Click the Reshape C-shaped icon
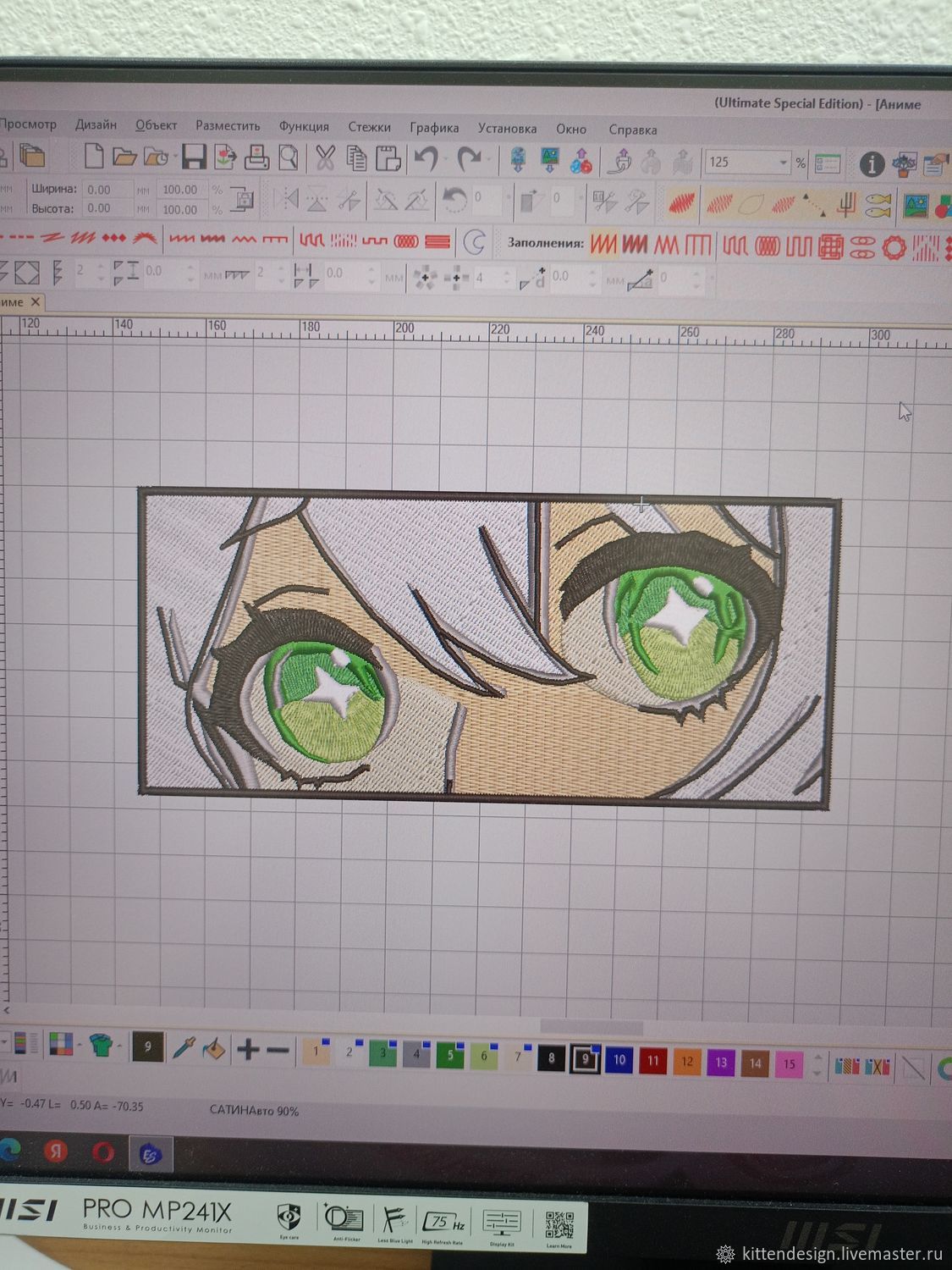 click(474, 243)
